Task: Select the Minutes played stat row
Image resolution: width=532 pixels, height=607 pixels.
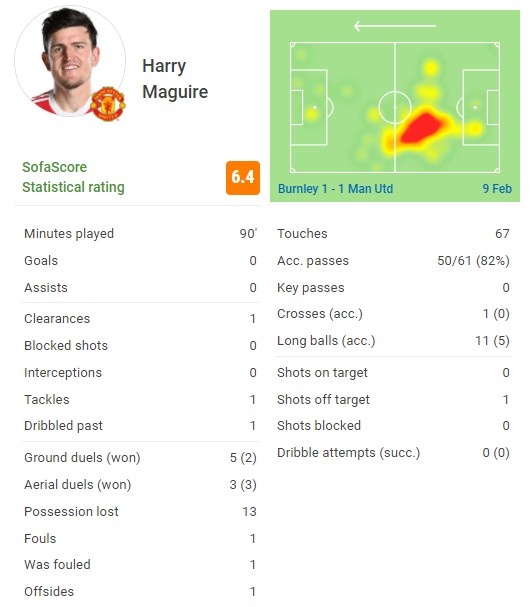Action: coord(140,233)
